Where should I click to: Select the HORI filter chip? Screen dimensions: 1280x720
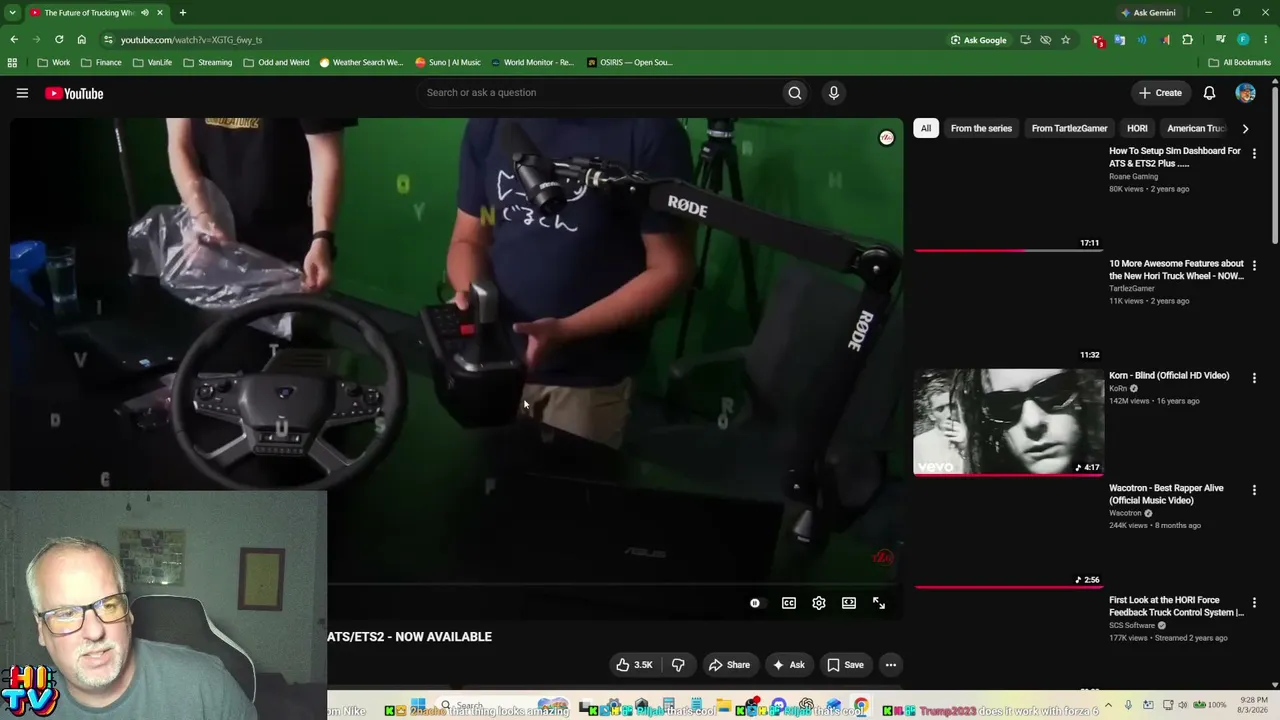coord(1137,128)
